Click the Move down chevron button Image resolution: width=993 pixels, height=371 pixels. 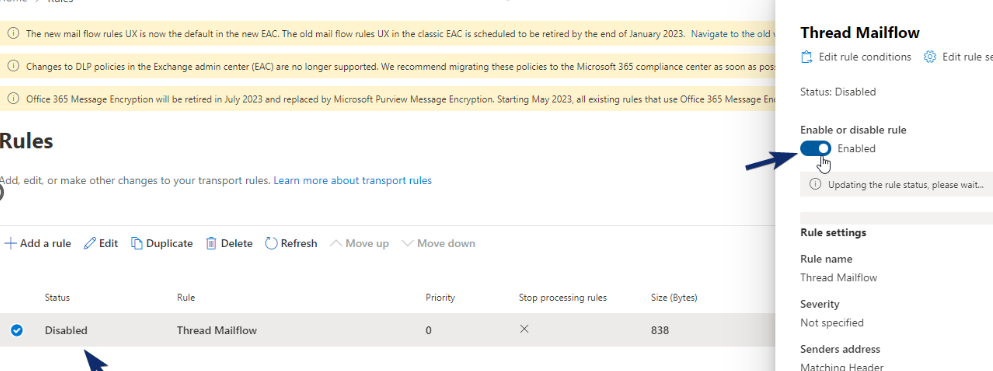tap(438, 243)
